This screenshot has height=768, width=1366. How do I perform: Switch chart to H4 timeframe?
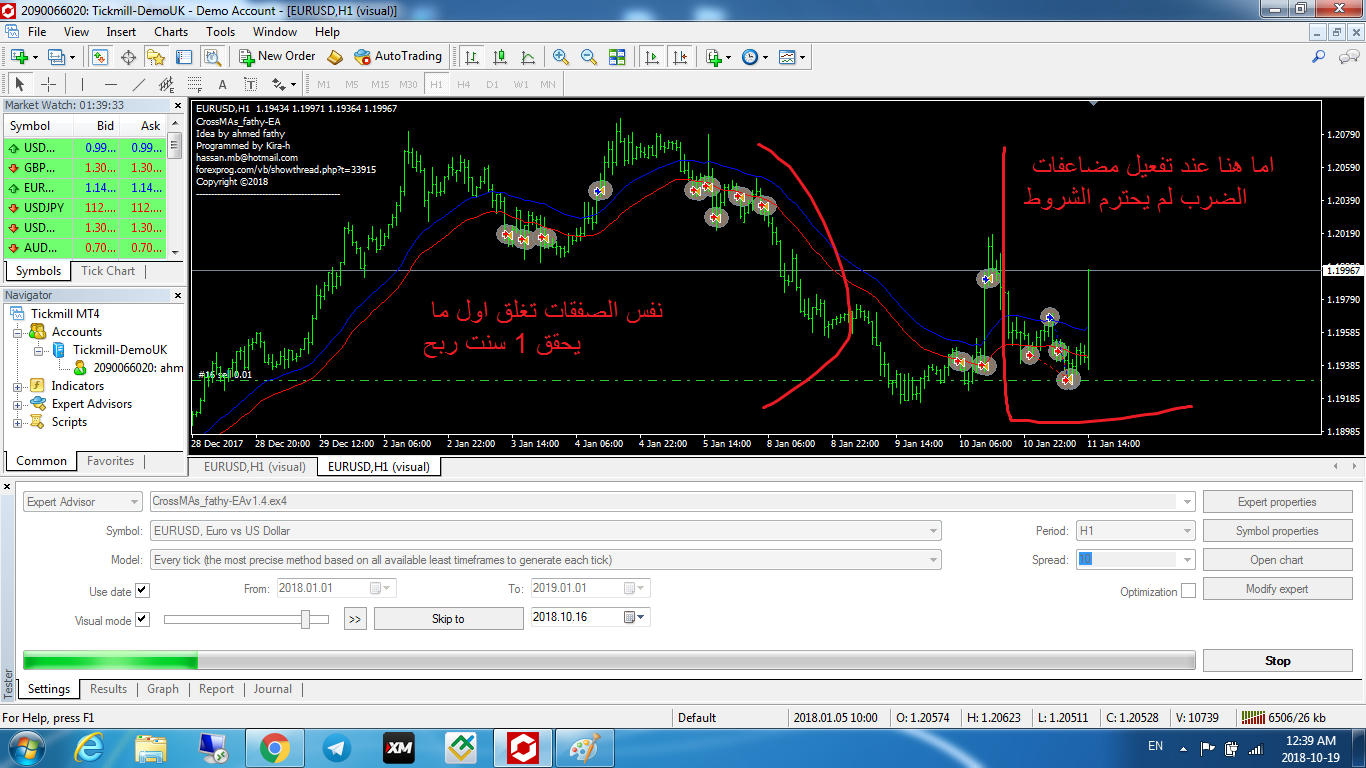pos(463,84)
